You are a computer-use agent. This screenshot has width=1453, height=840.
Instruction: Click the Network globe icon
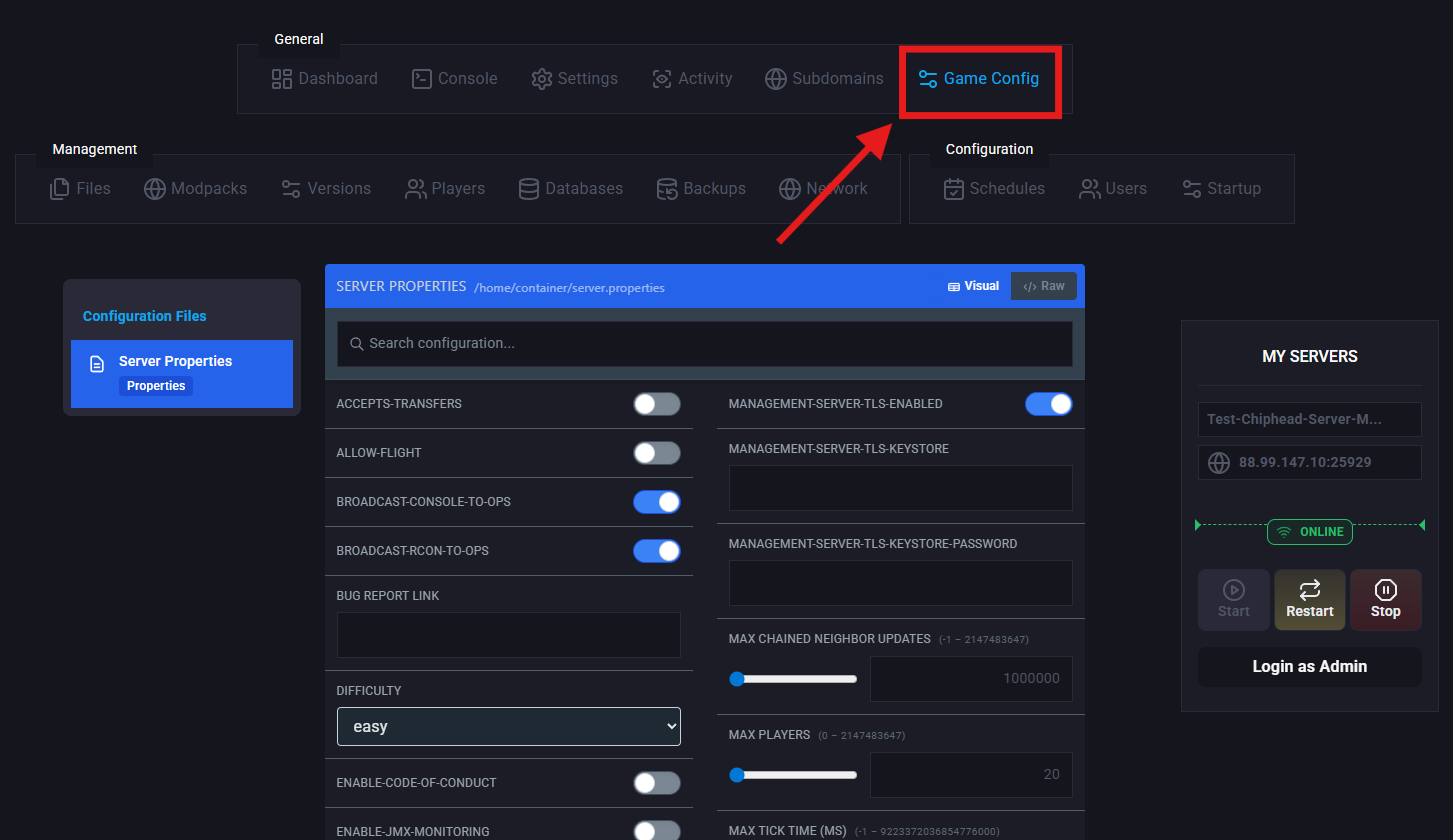click(x=790, y=189)
